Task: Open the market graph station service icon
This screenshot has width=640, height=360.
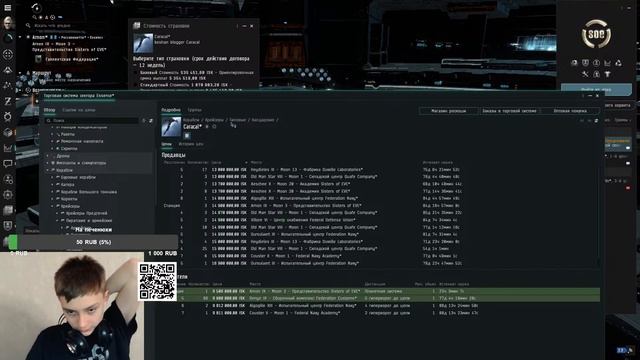Action: point(607,63)
